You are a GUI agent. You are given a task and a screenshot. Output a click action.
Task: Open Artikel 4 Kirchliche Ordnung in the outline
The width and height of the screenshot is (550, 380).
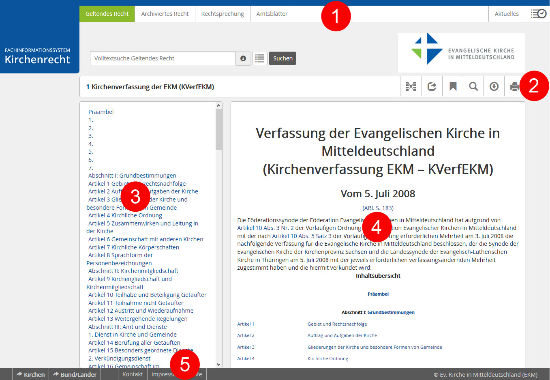click(x=125, y=215)
